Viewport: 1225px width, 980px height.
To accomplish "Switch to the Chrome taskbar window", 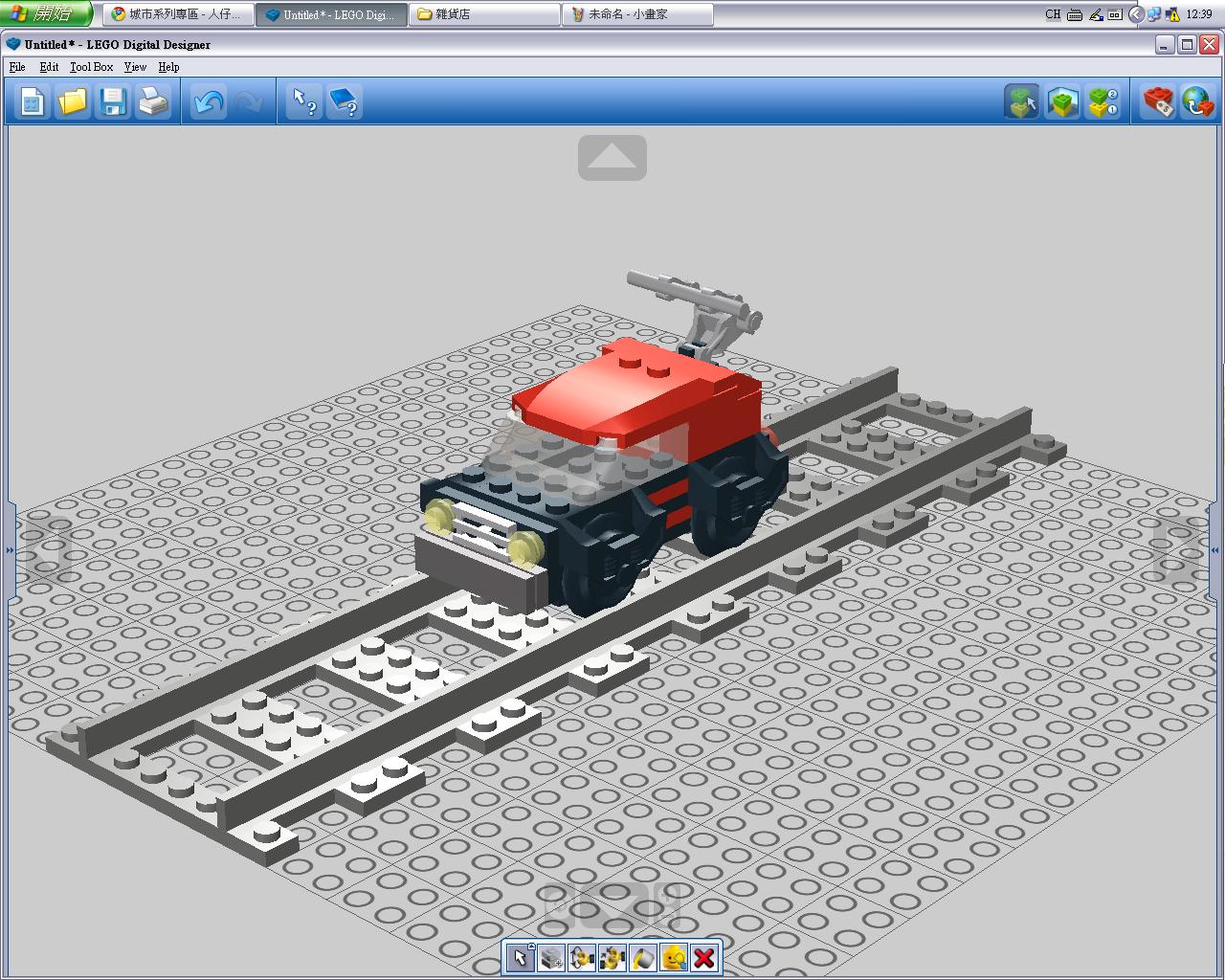I will [x=178, y=14].
